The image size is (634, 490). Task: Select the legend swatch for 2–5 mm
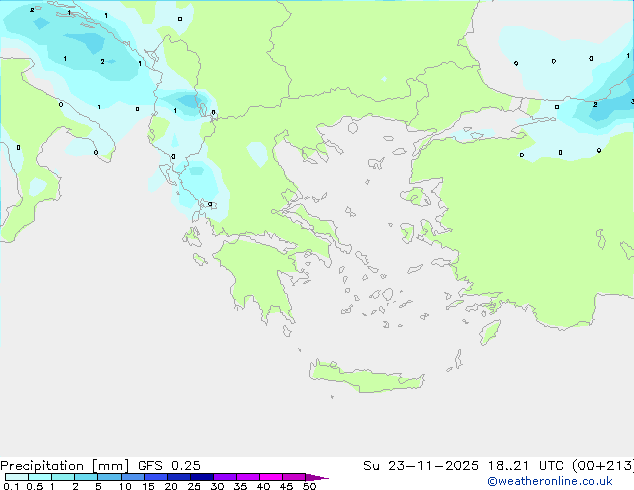pos(86,477)
